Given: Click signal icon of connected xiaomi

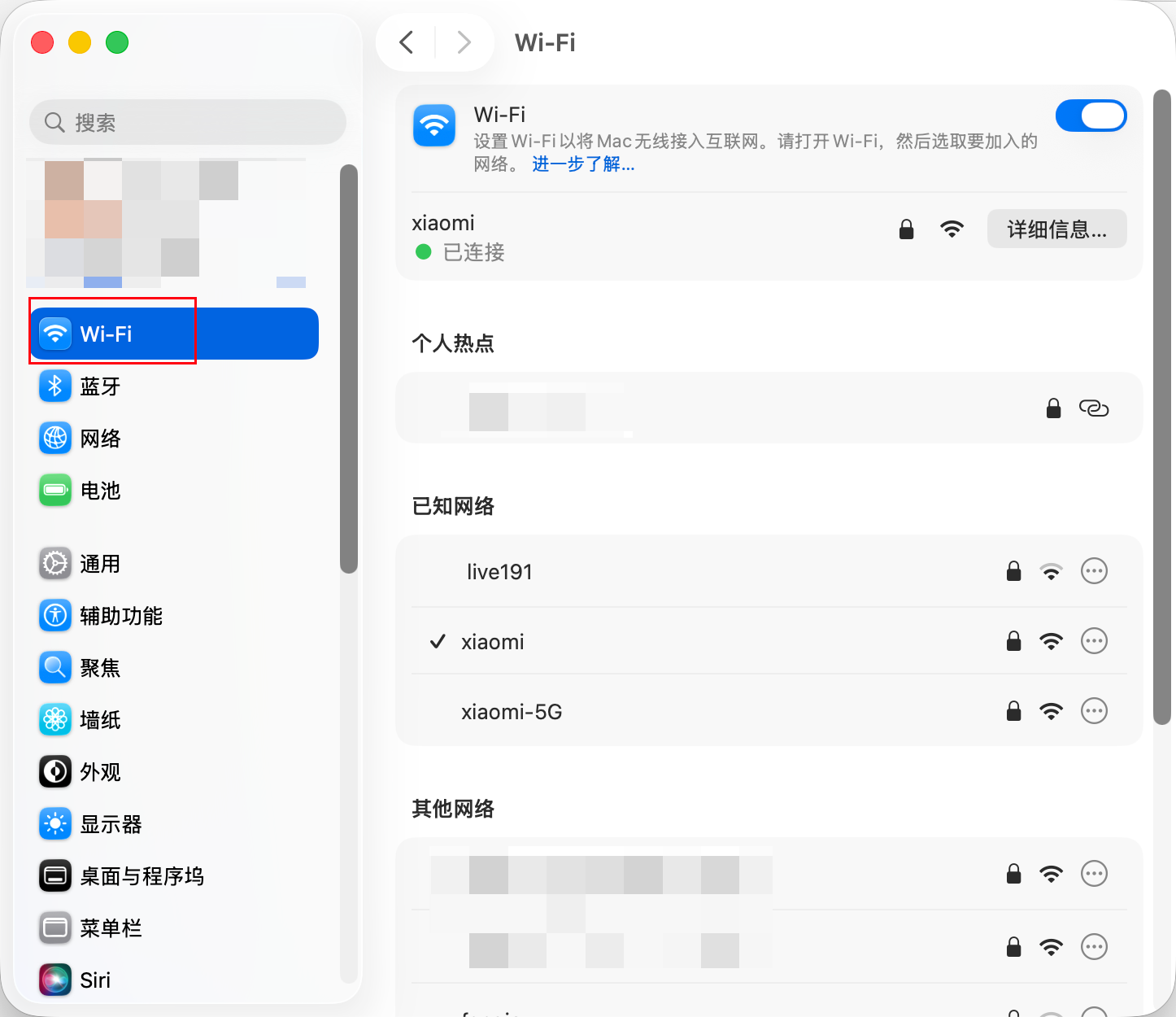Looking at the screenshot, I should (x=952, y=229).
